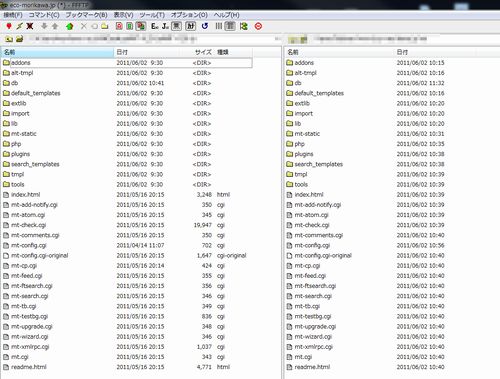Go up one folder in local pane
The width and height of the screenshot is (500, 379).
coord(9,39)
